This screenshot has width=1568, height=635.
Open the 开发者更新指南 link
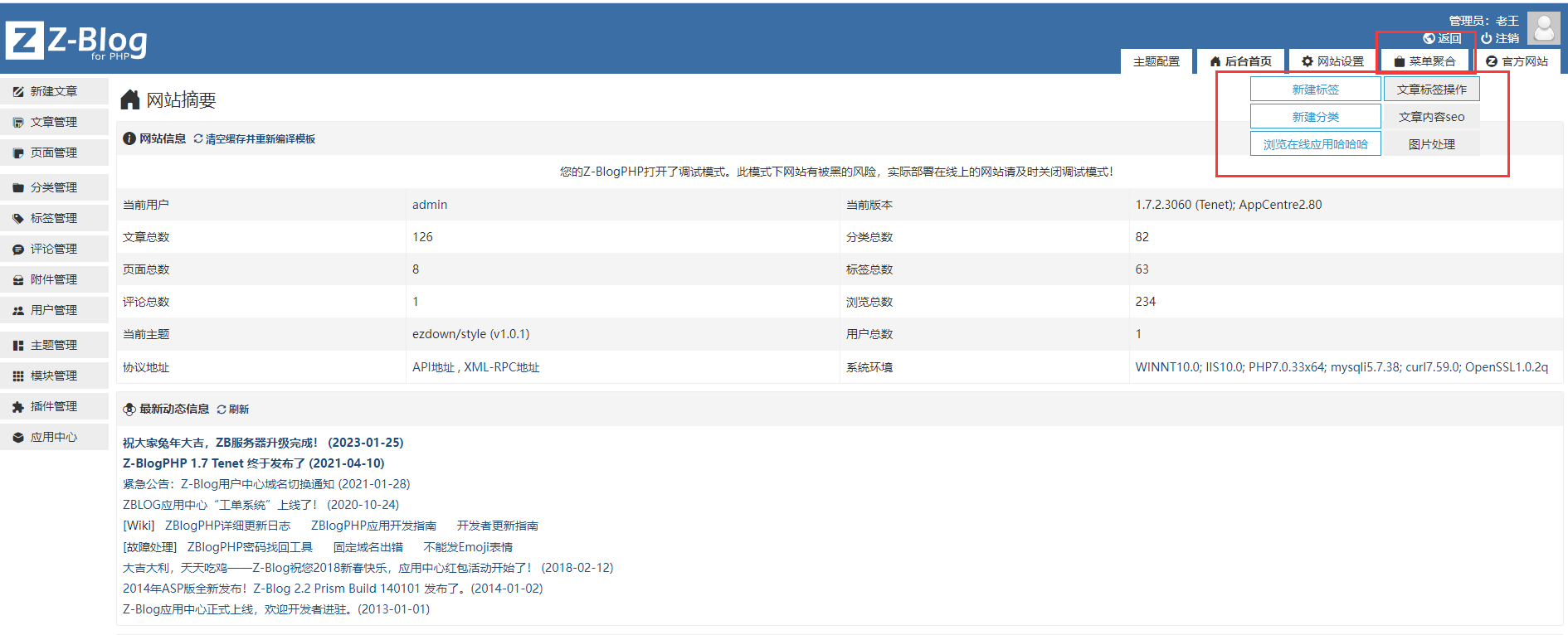(x=498, y=526)
